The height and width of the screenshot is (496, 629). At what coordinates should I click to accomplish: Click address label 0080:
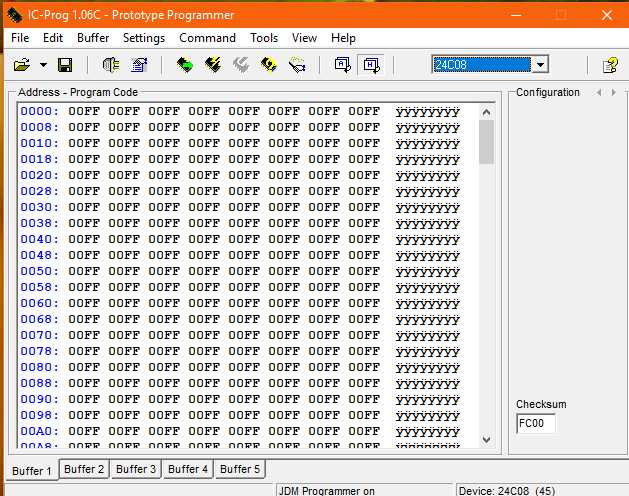pyautogui.click(x=39, y=367)
